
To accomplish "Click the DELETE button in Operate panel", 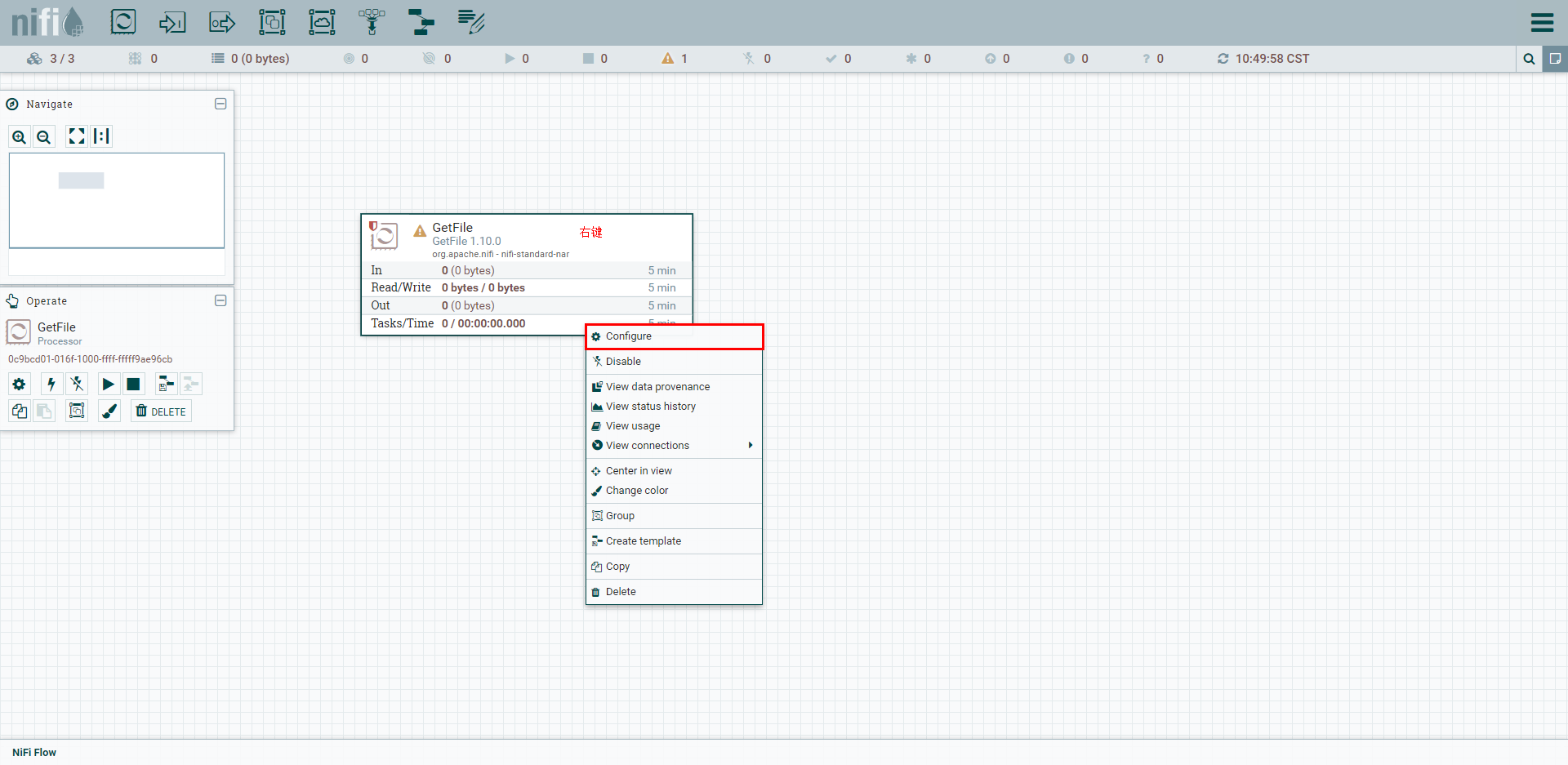I will (161, 411).
